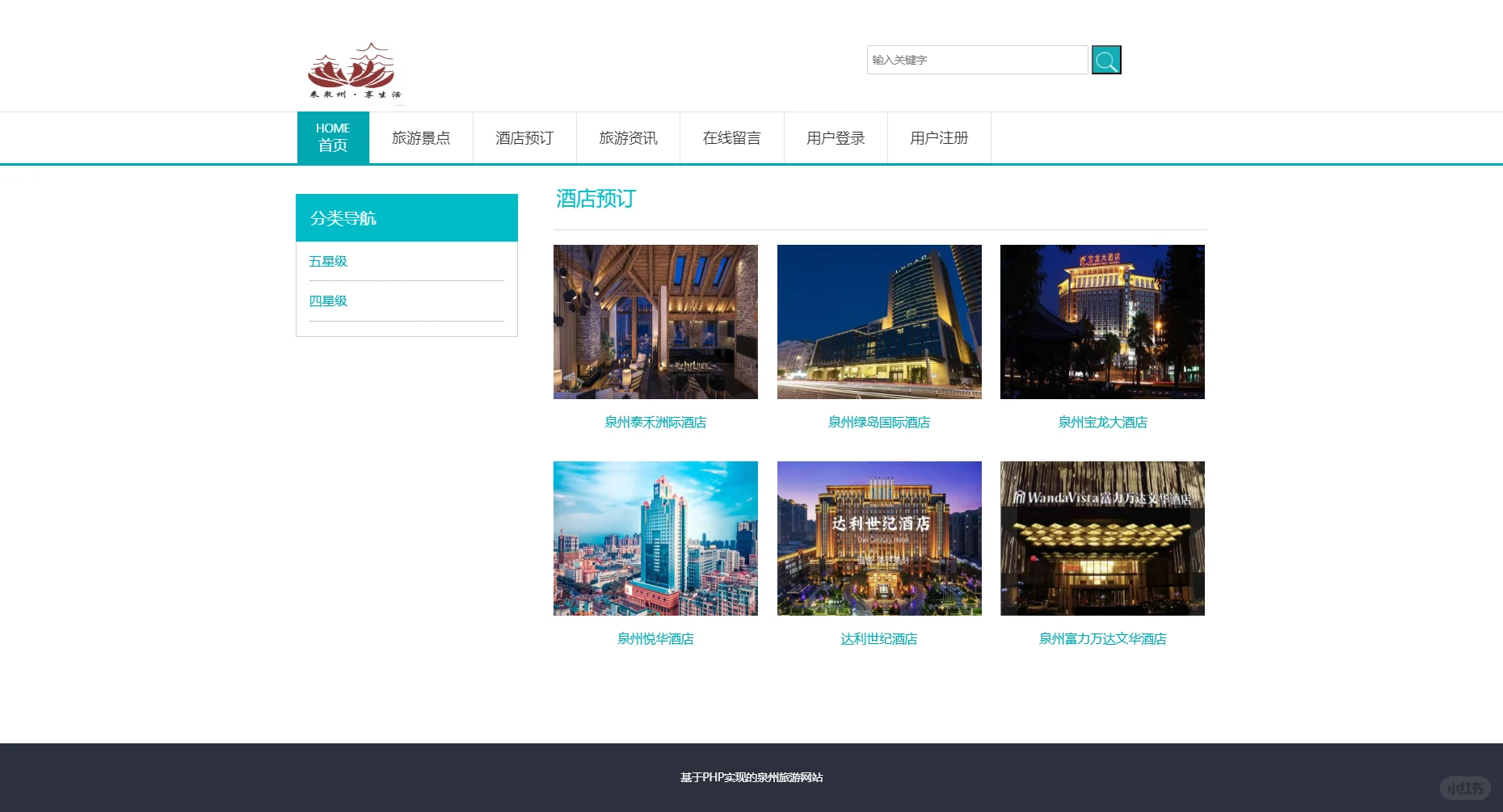Open 泉州悦华酒店 hotel photo
Viewport: 1503px width, 812px height.
655,538
